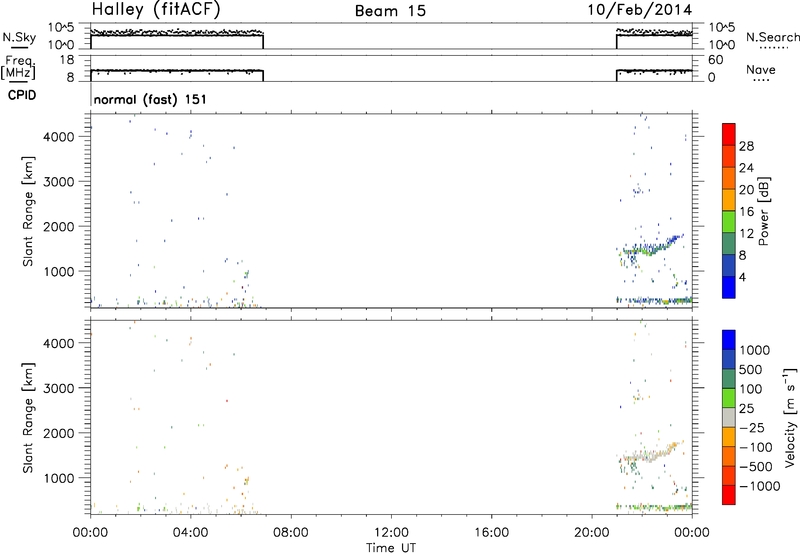Click the 'Nave' legend label

(761, 70)
